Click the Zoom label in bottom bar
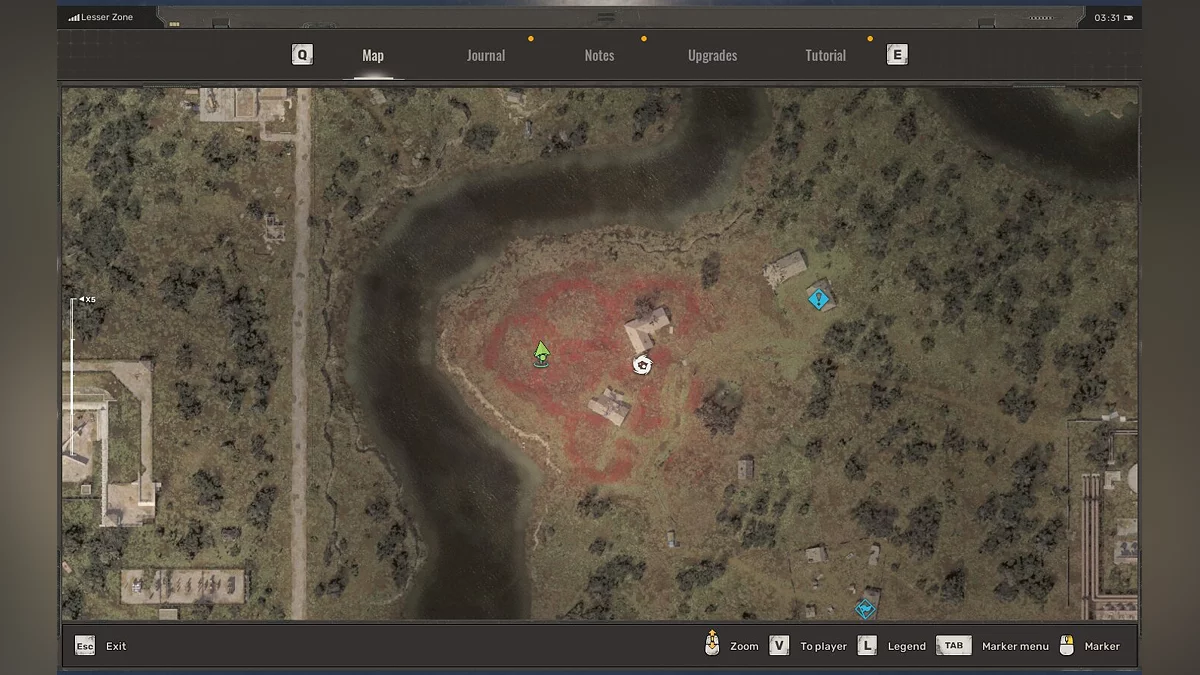 [744, 646]
